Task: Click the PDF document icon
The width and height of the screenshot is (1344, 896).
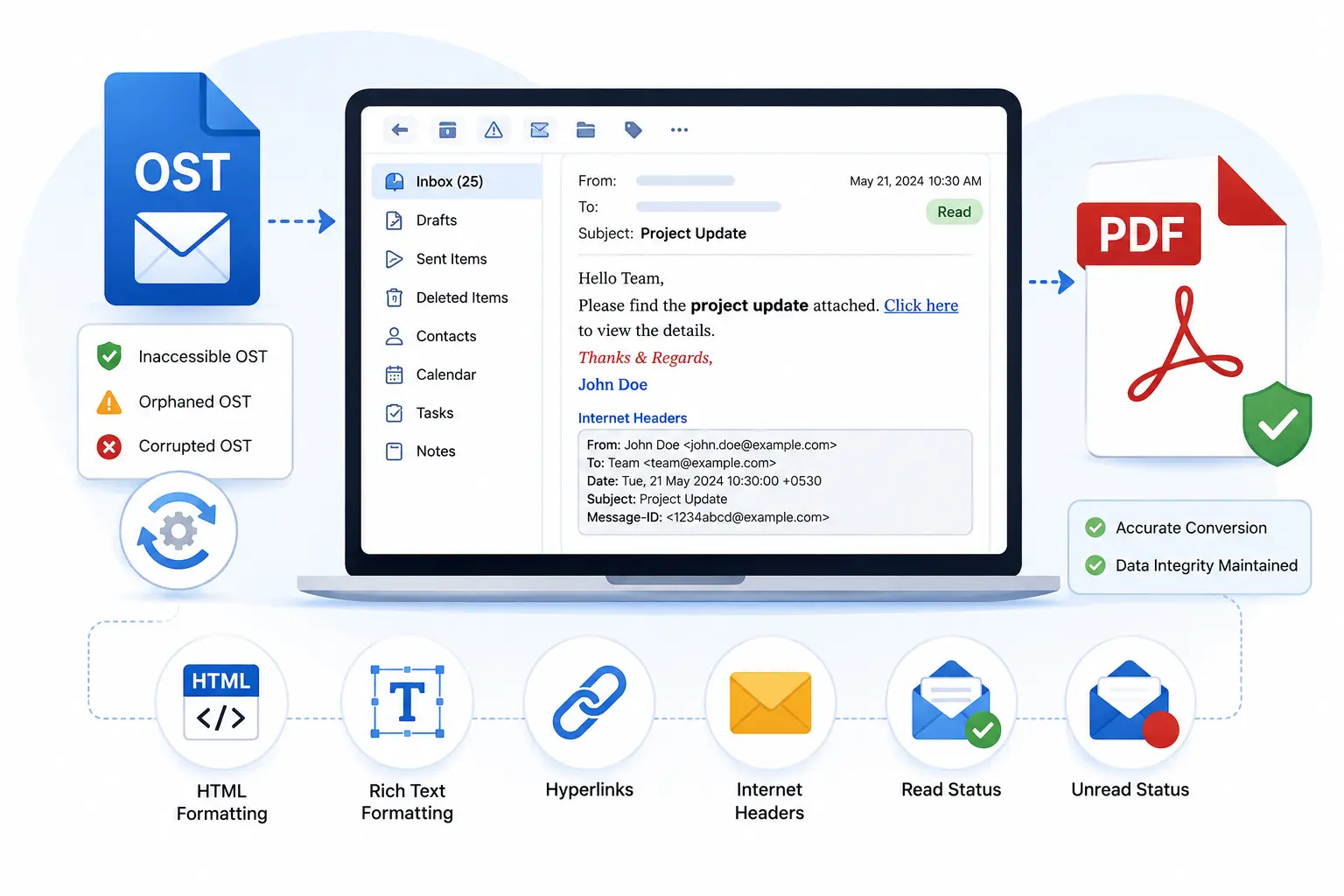Action: tap(1183, 306)
